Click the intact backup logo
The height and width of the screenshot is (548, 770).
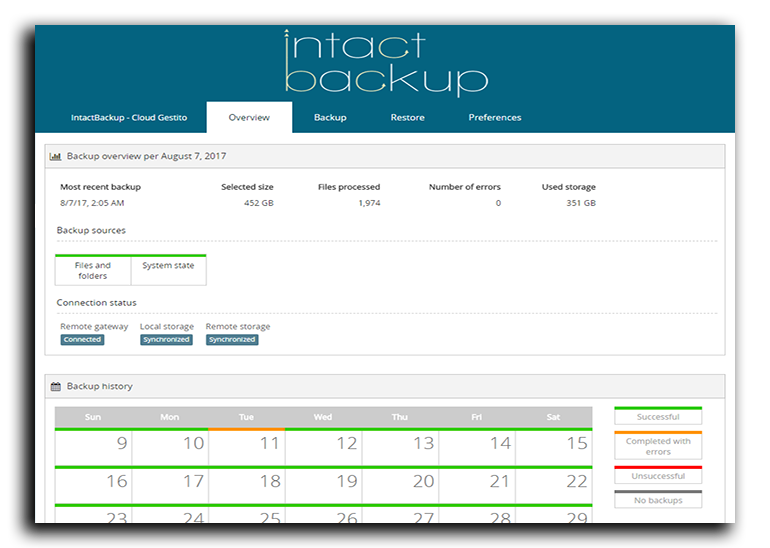pos(385,63)
